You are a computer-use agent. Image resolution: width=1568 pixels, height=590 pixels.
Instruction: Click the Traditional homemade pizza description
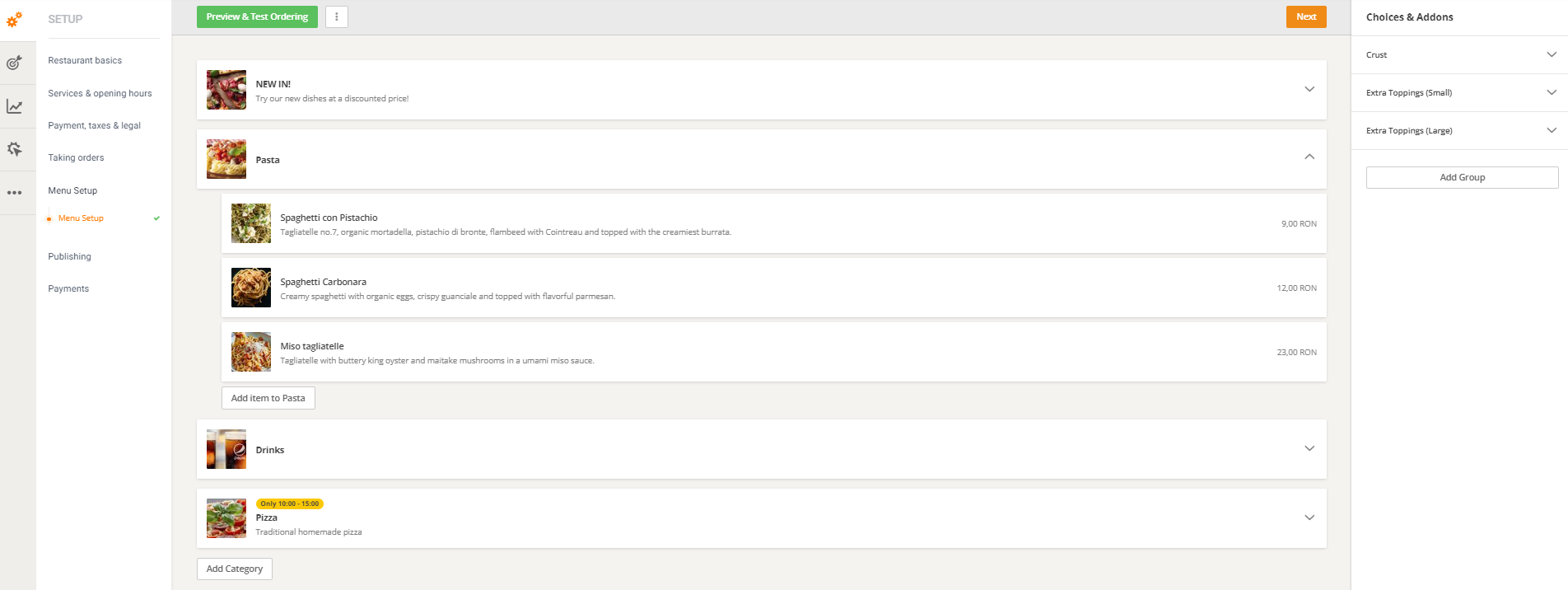coord(309,532)
